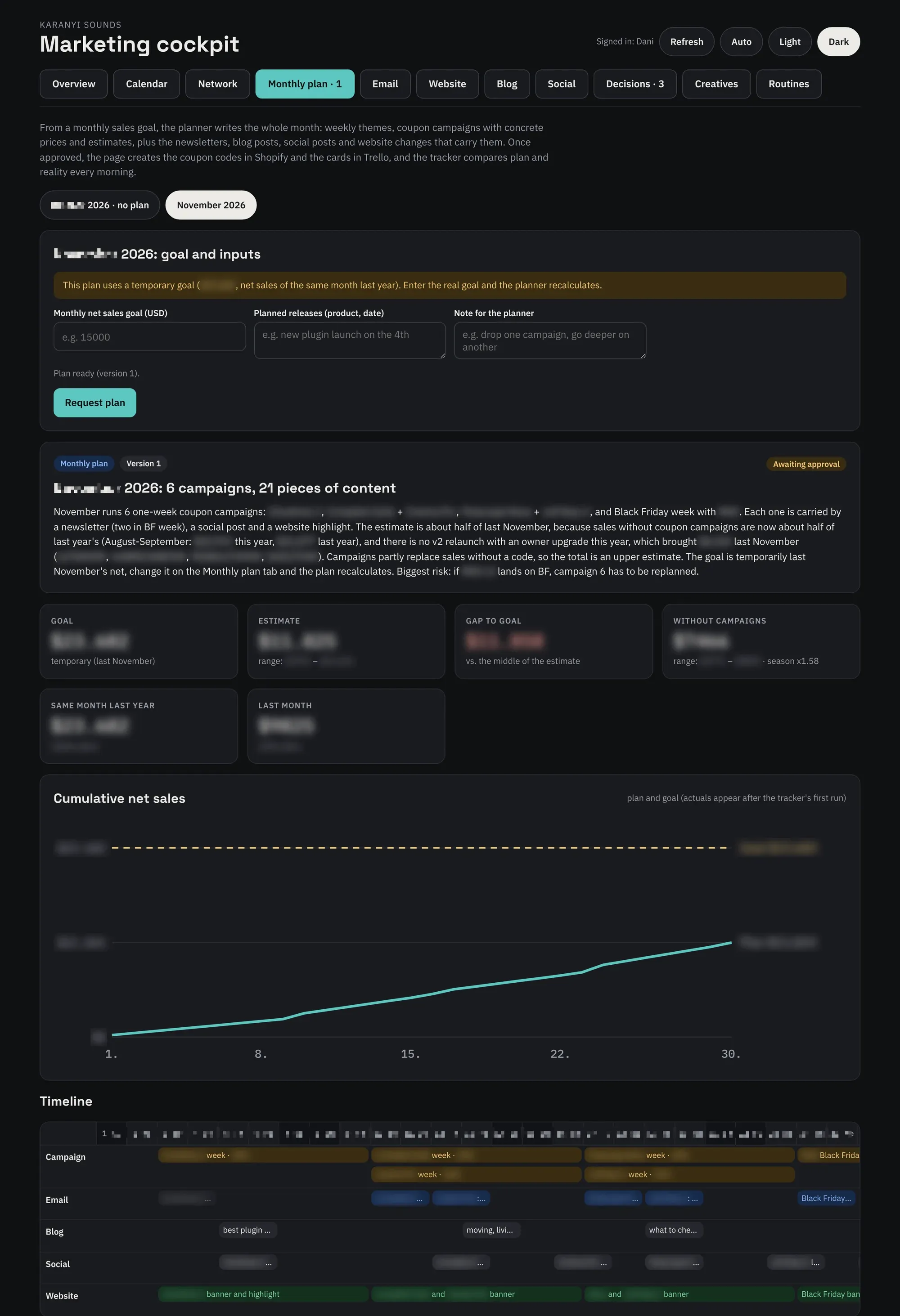
Task: Click the Gap to goal card
Action: [553, 641]
